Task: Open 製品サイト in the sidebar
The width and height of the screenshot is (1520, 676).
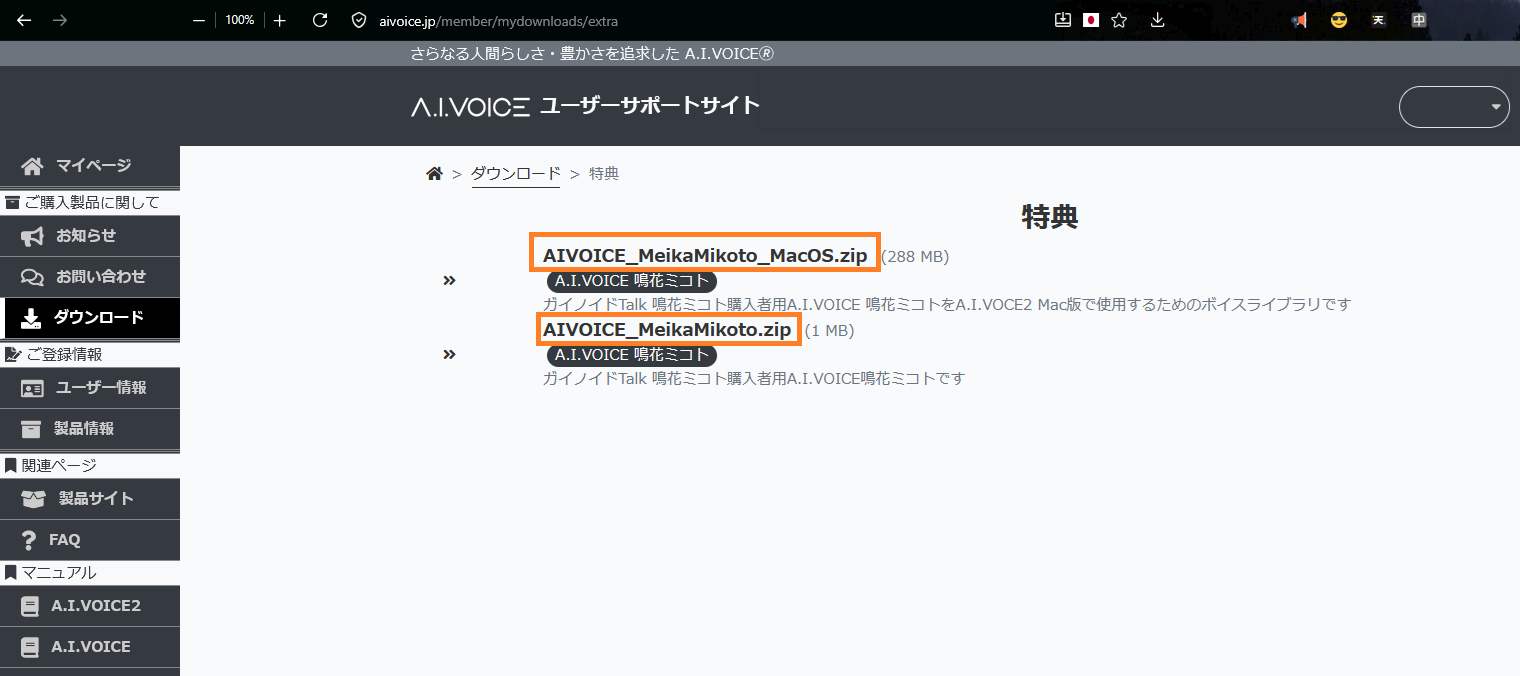Action: pos(90,499)
